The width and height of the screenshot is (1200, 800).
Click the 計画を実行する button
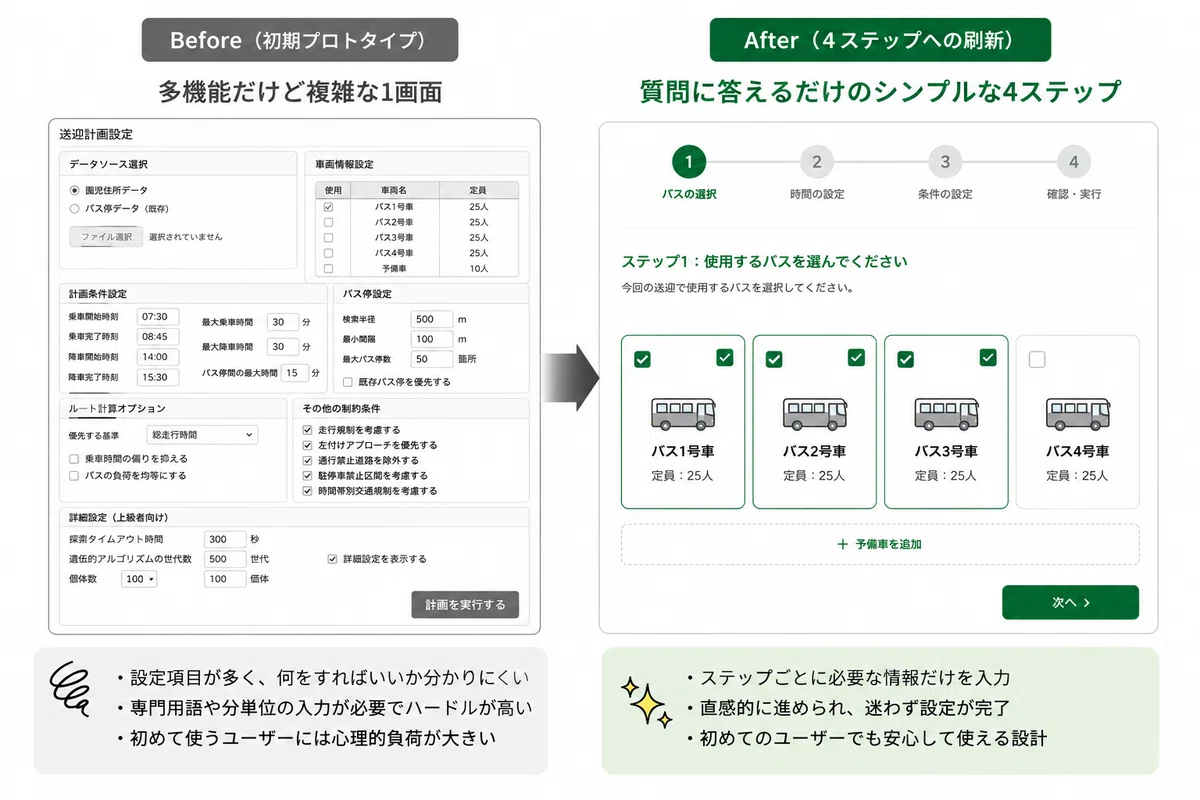pyautogui.click(x=465, y=604)
